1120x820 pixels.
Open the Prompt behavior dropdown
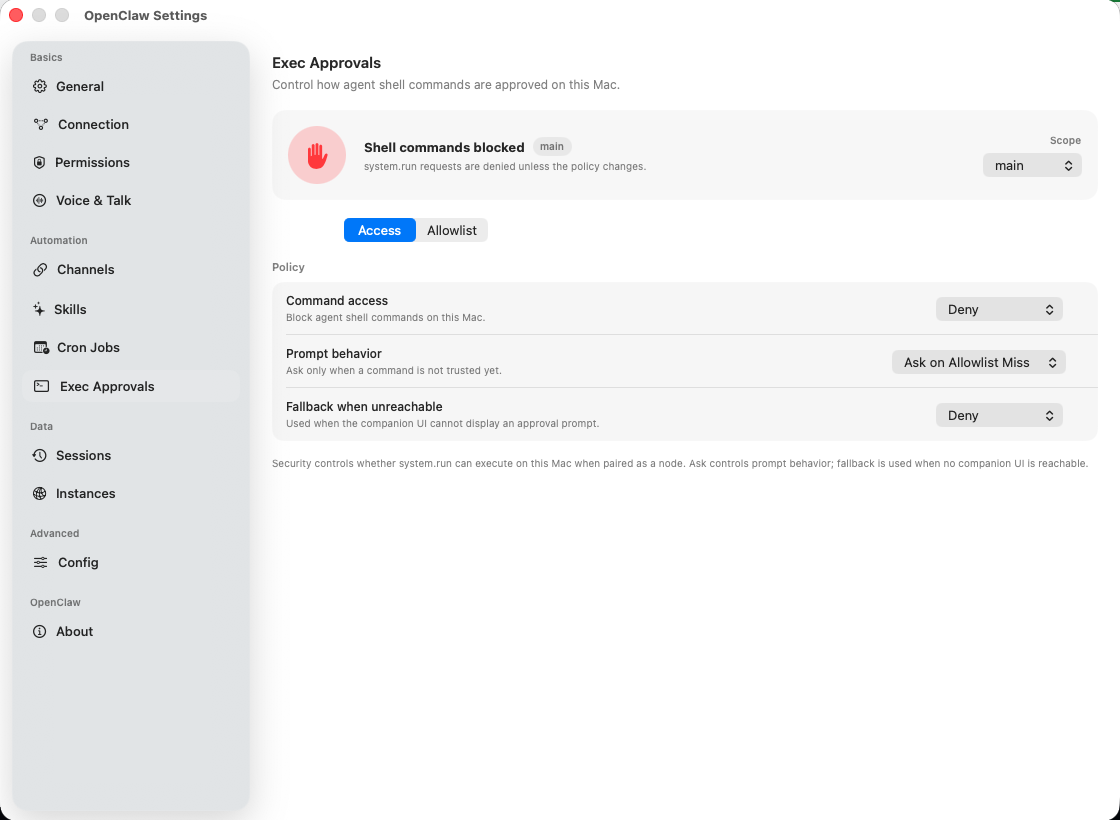(x=979, y=362)
